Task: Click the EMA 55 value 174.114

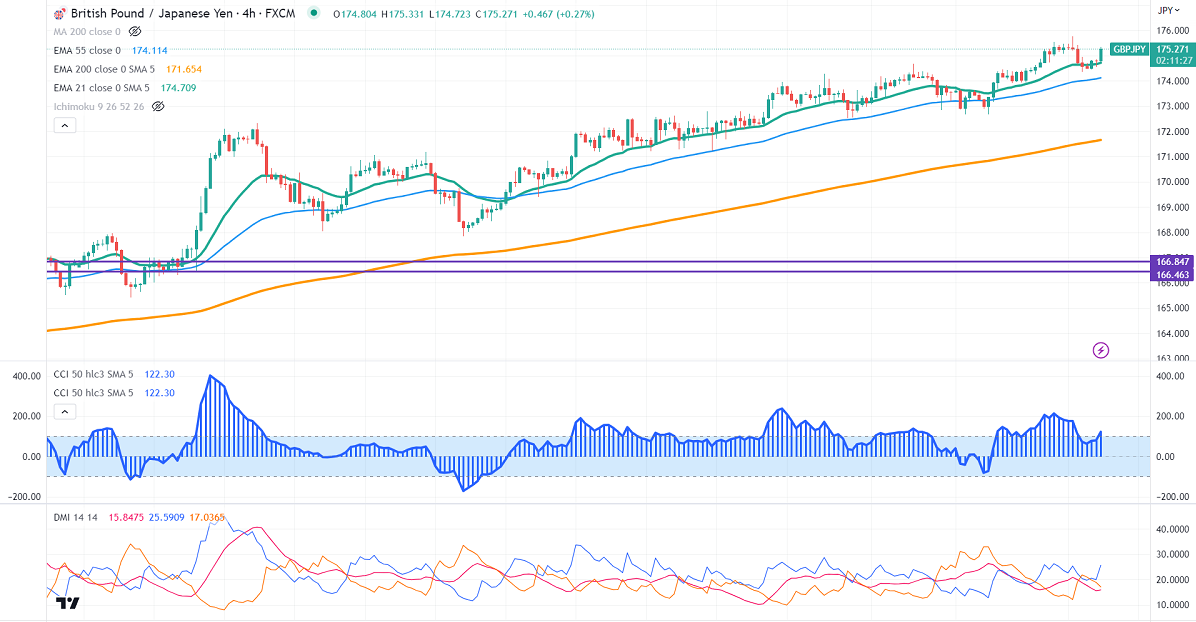Action: point(150,50)
